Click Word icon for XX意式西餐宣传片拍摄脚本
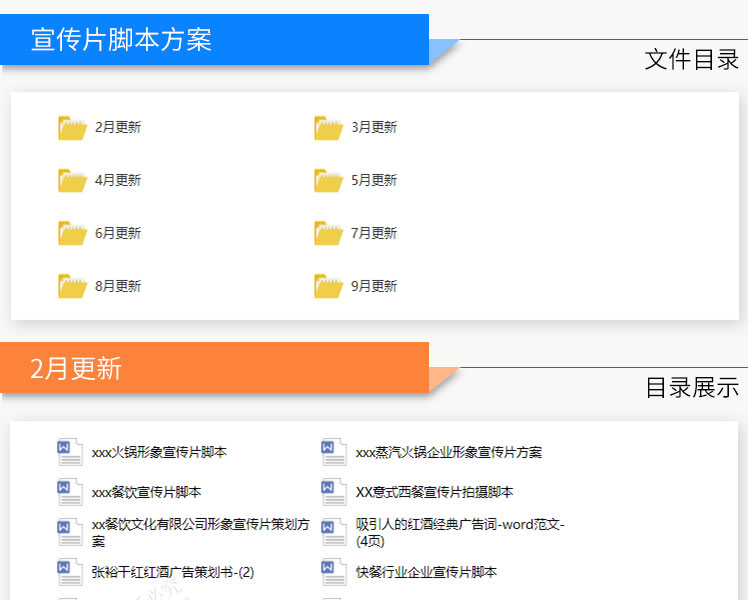The height and width of the screenshot is (600, 748). pyautogui.click(x=334, y=492)
